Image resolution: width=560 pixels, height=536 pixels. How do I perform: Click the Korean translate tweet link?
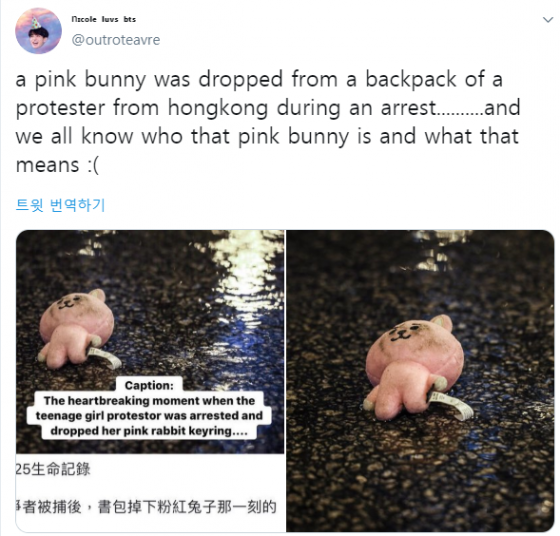60,205
